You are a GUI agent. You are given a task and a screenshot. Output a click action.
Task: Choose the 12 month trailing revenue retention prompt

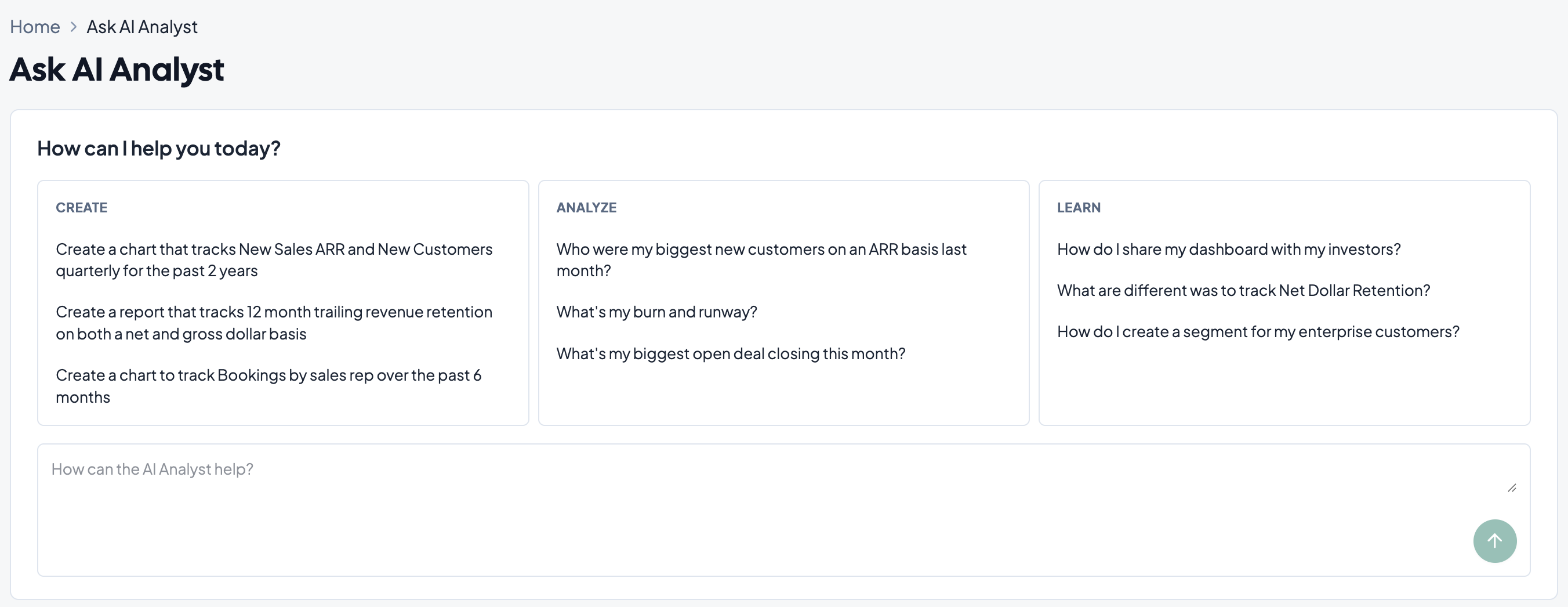[274, 323]
